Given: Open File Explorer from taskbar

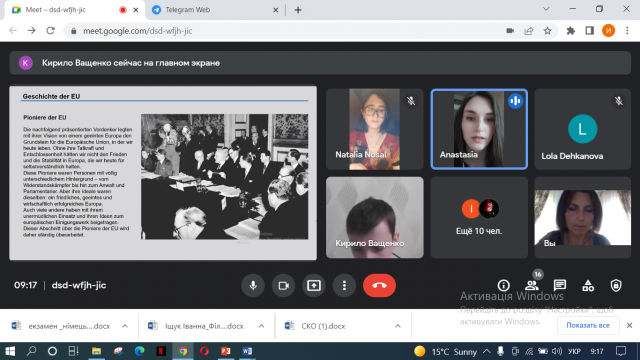Looking at the screenshot, I should coord(96,351).
